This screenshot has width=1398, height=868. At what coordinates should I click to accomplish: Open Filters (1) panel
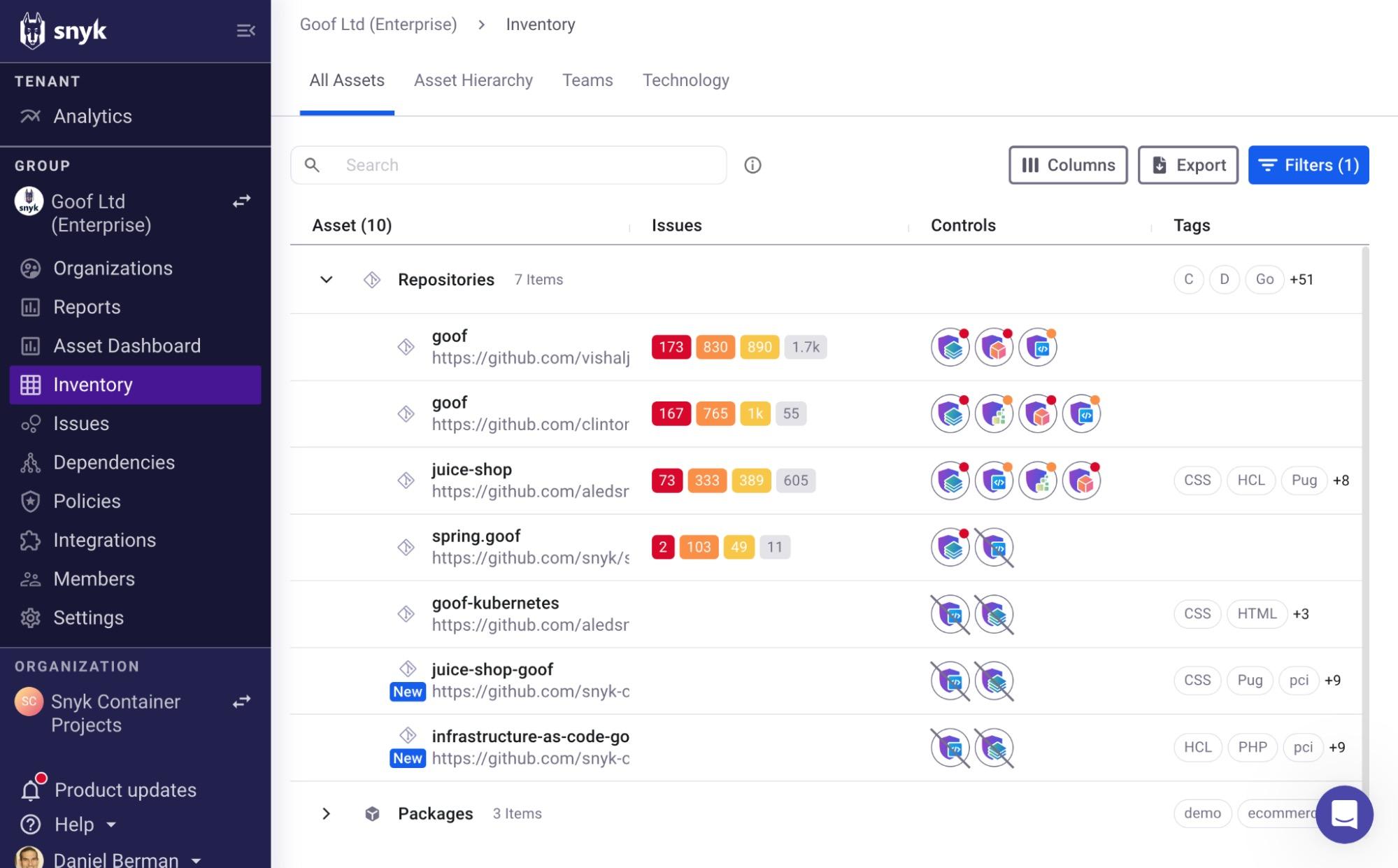1308,165
